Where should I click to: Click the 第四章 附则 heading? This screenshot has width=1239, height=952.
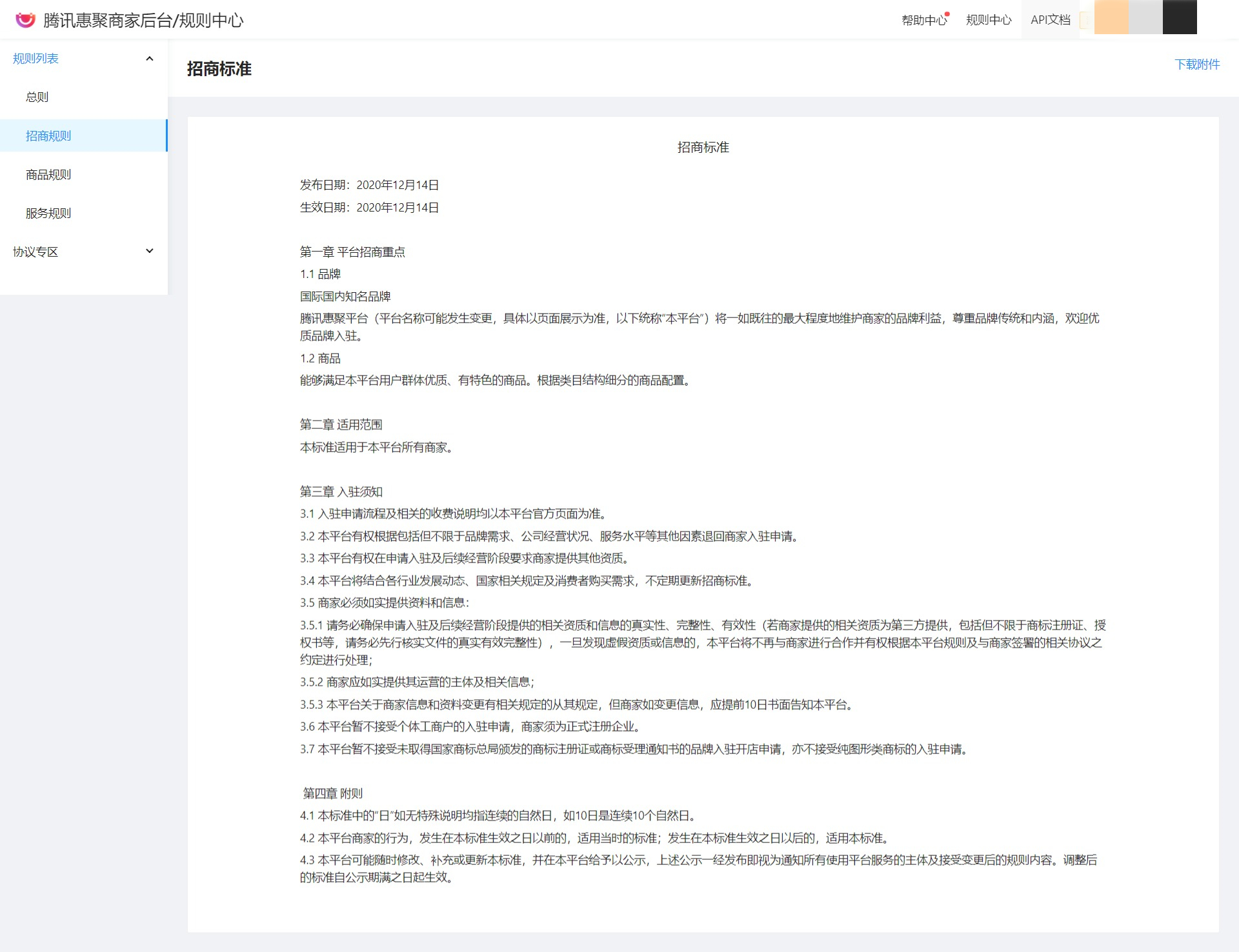(x=333, y=794)
